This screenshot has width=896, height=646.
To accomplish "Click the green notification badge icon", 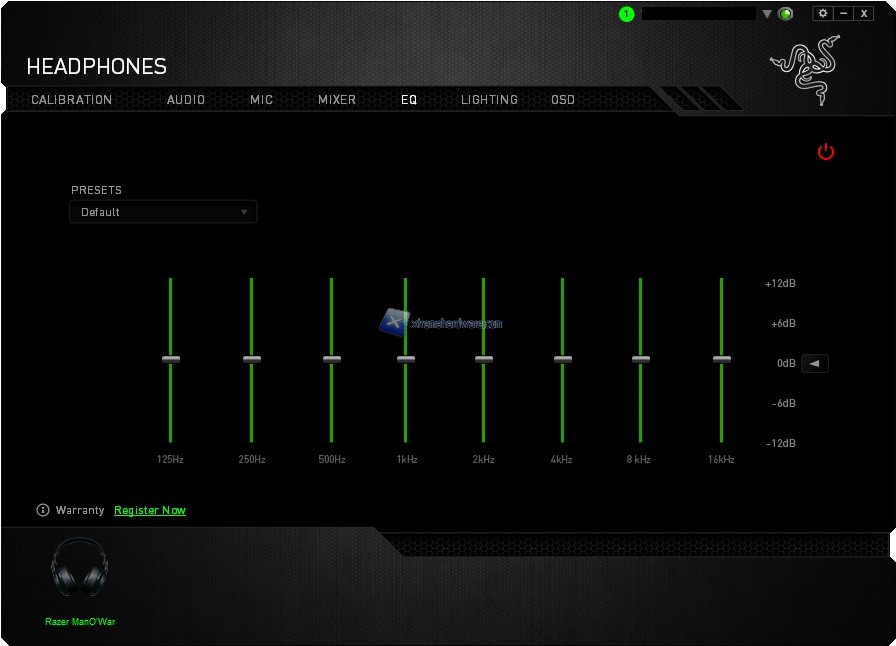I will point(627,14).
